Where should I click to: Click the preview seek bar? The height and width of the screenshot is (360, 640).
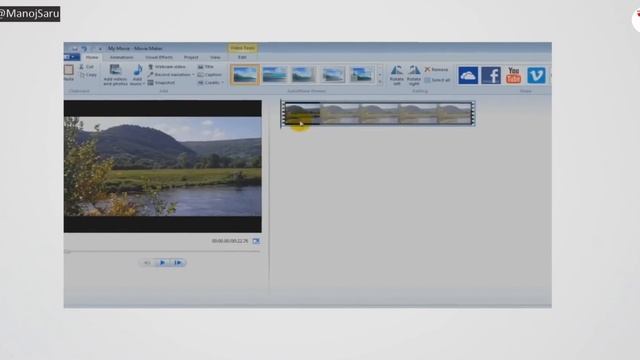tap(162, 252)
